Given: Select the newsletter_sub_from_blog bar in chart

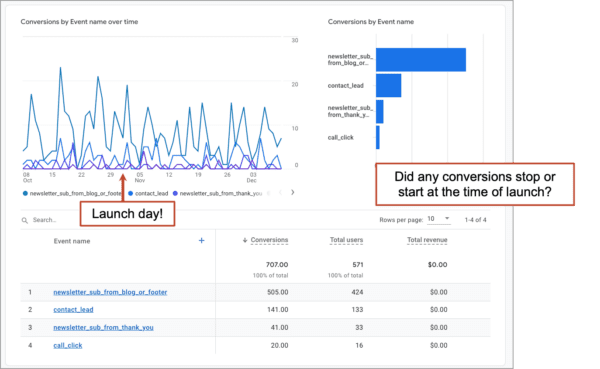Looking at the screenshot, I should [421, 60].
